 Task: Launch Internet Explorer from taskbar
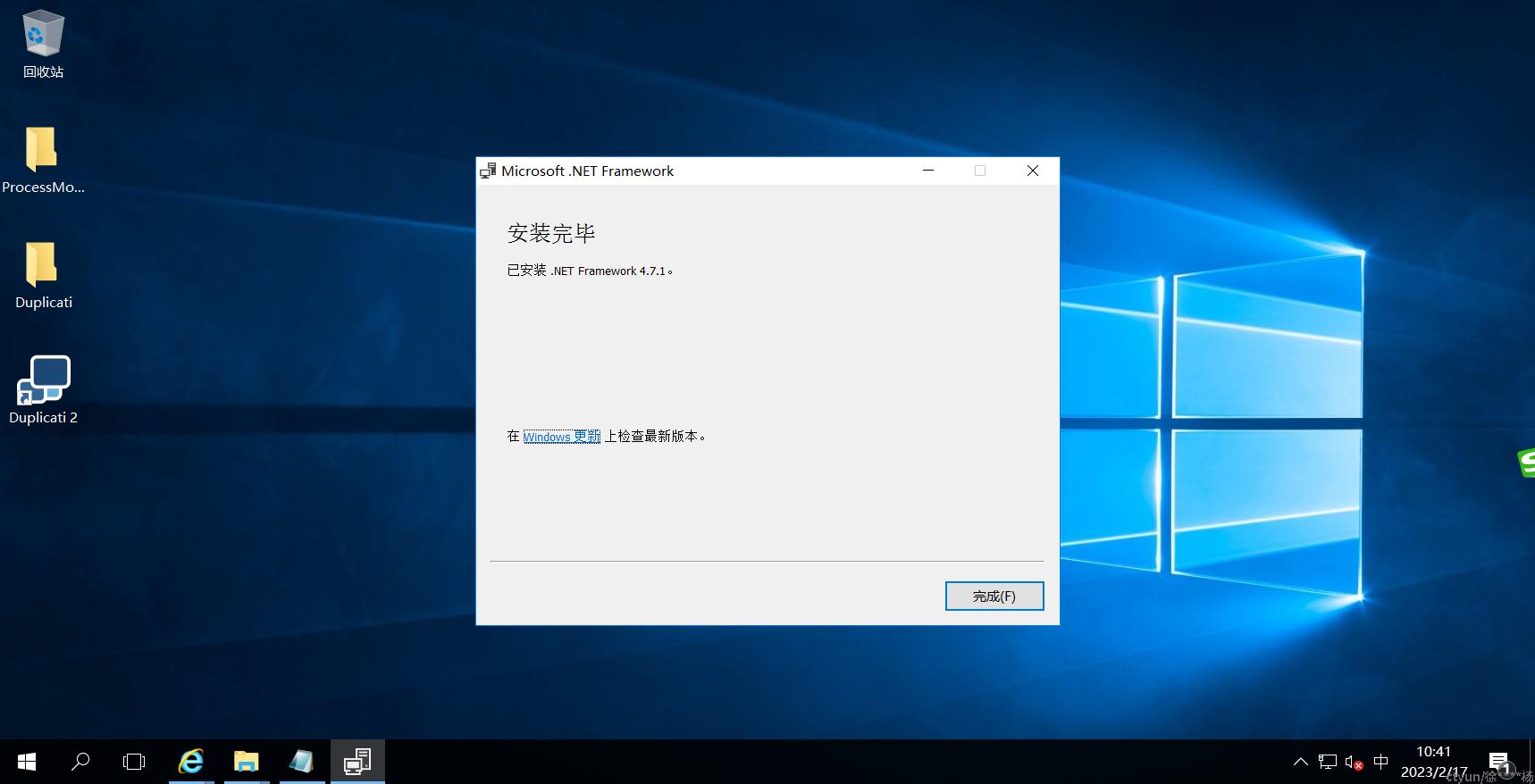point(190,762)
